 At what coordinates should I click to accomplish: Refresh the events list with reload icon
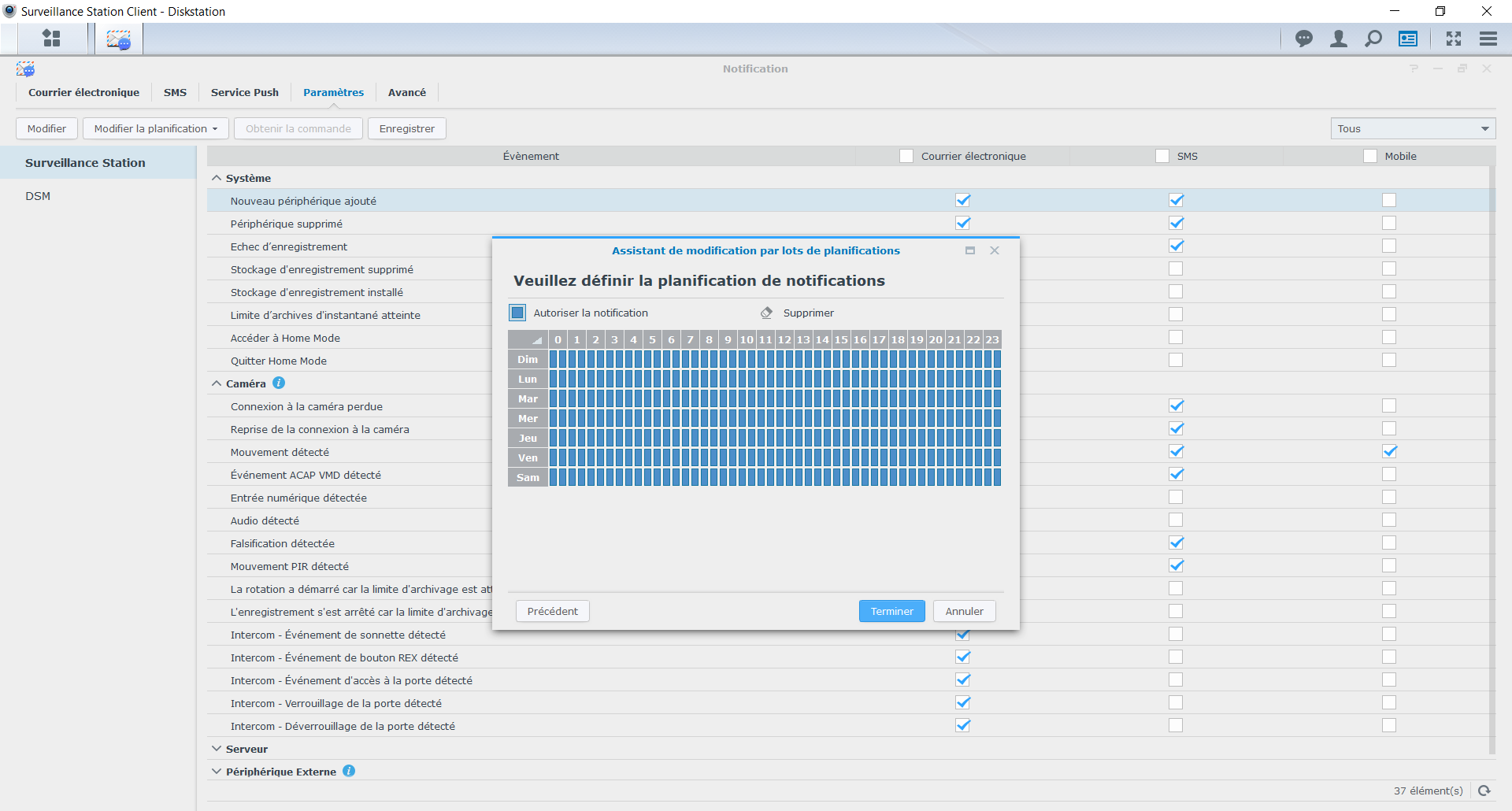1484,791
